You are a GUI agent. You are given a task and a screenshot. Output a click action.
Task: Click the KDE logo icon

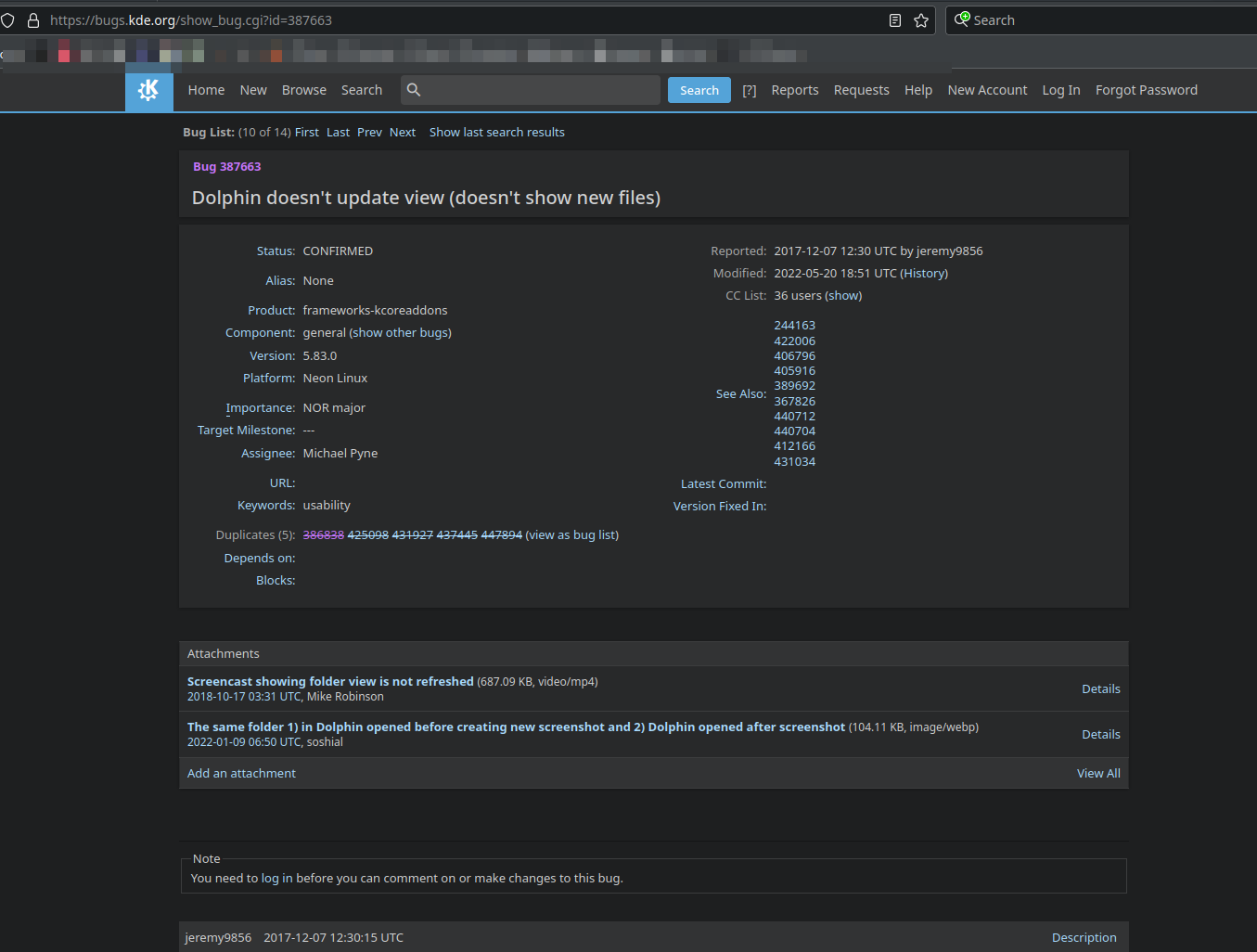tap(148, 90)
